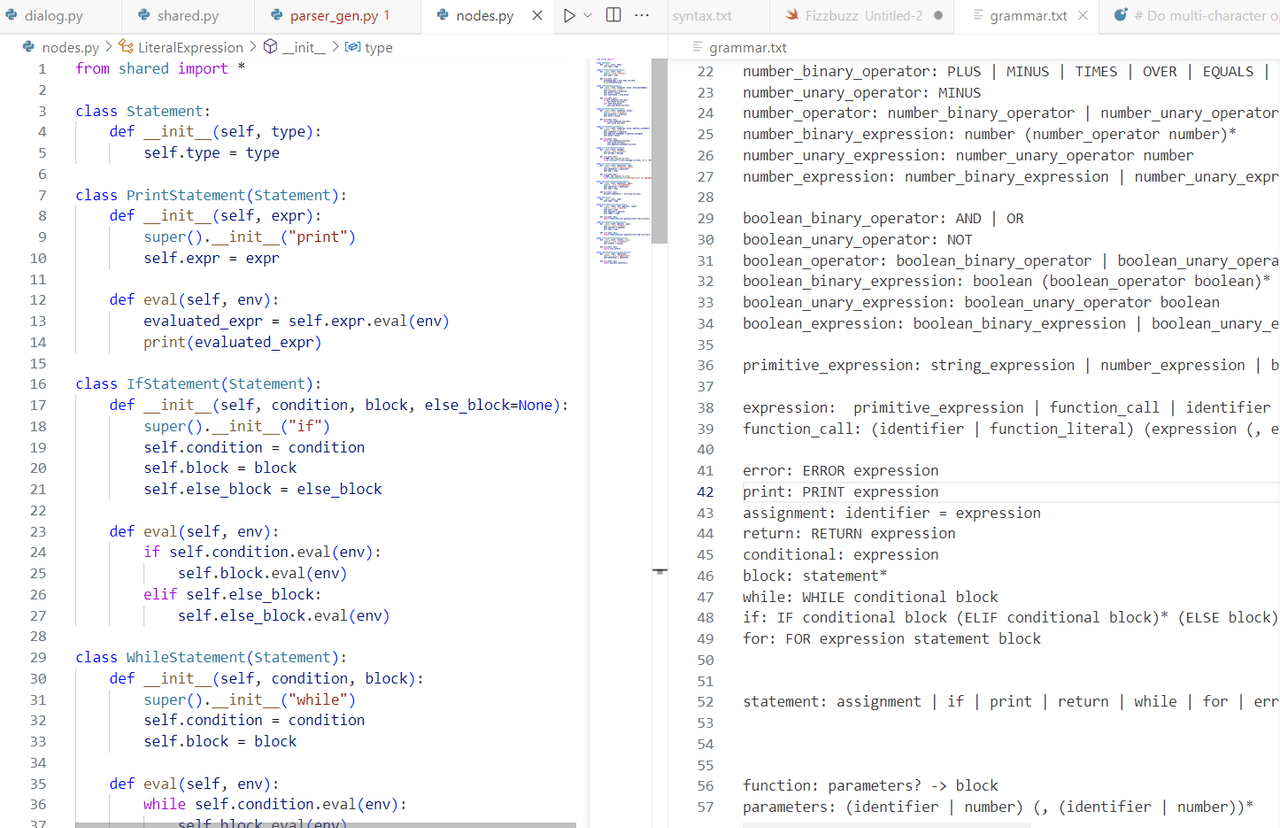Click line number 42 in grammar.txt
The width and height of the screenshot is (1280, 828).
click(x=705, y=492)
